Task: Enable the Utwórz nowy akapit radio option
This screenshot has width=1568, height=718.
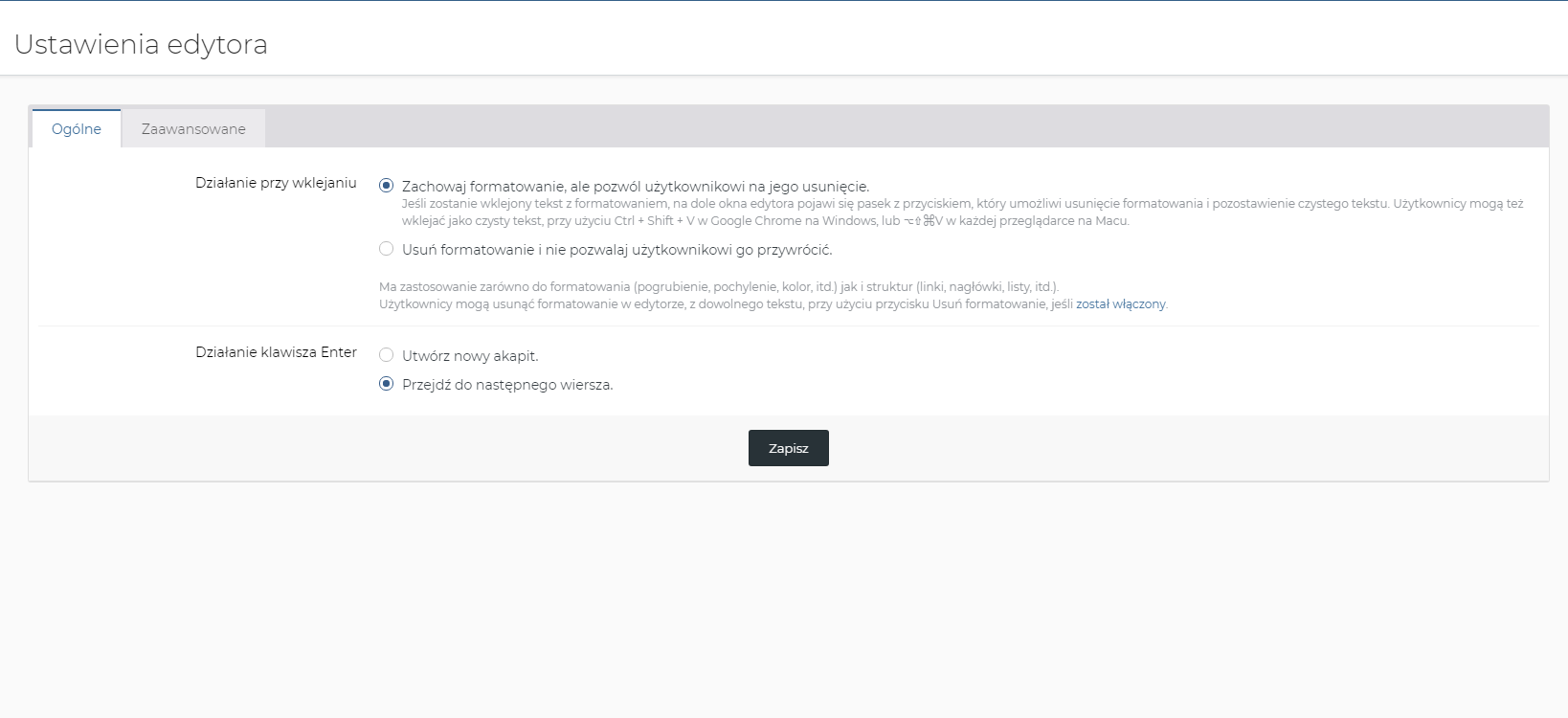Action: click(x=387, y=355)
